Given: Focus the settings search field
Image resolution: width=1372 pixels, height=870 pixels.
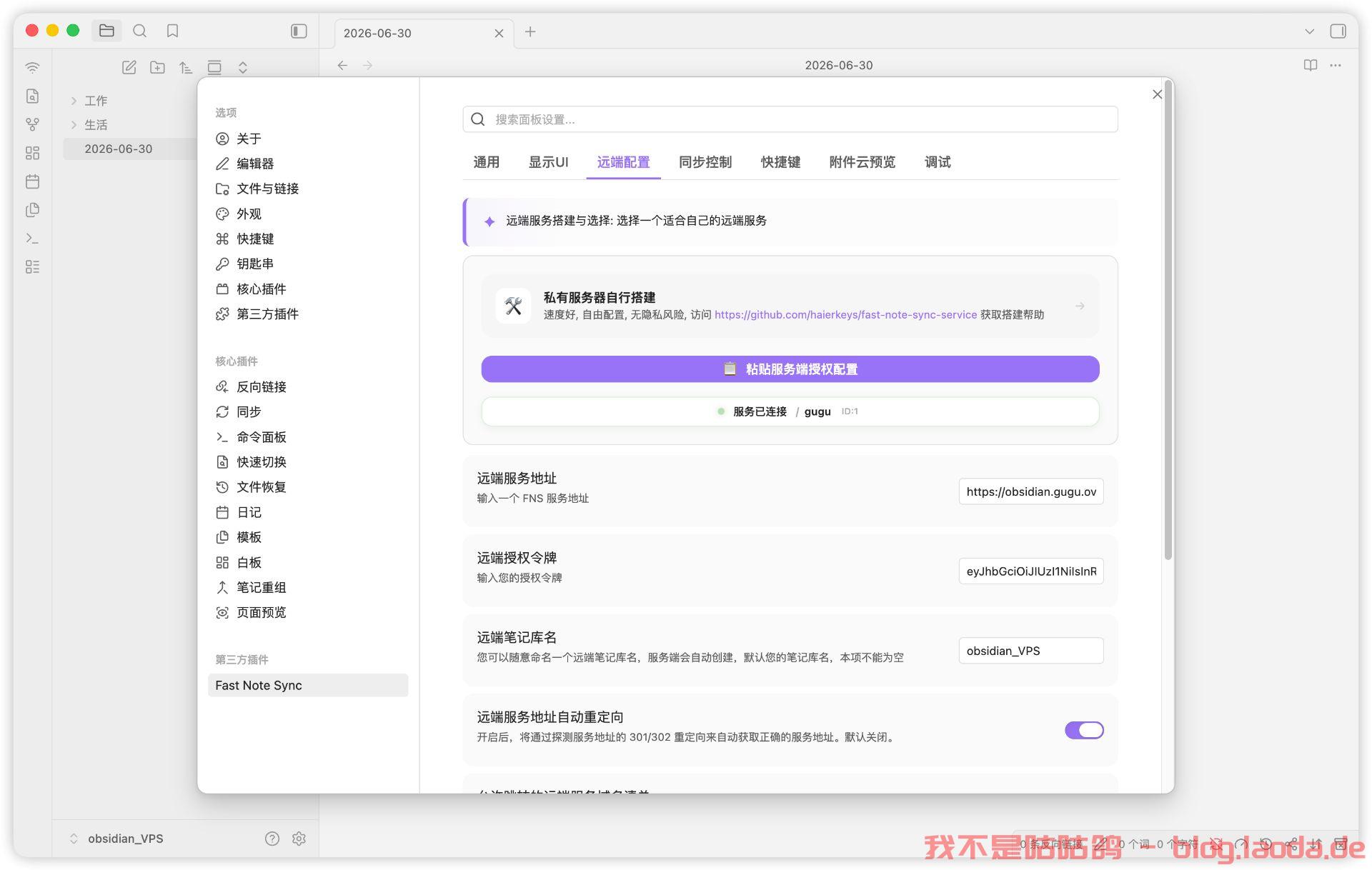Looking at the screenshot, I should coord(790,119).
